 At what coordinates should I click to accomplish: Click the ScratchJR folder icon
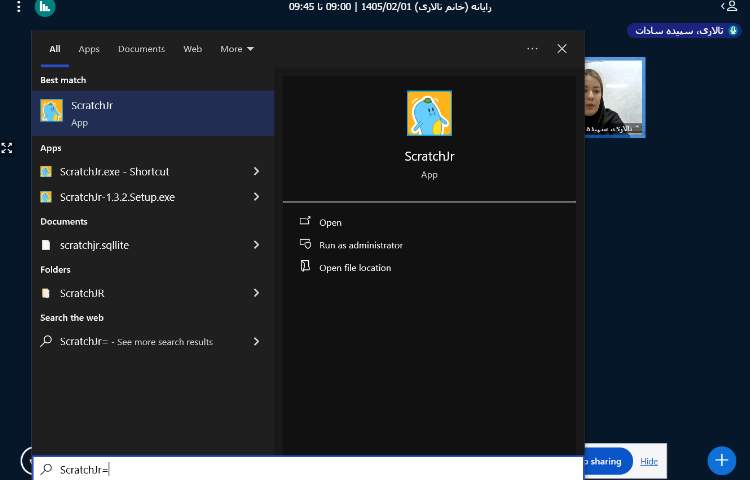(x=46, y=293)
